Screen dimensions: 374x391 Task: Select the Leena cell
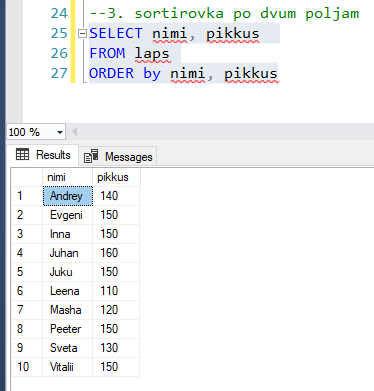click(68, 291)
